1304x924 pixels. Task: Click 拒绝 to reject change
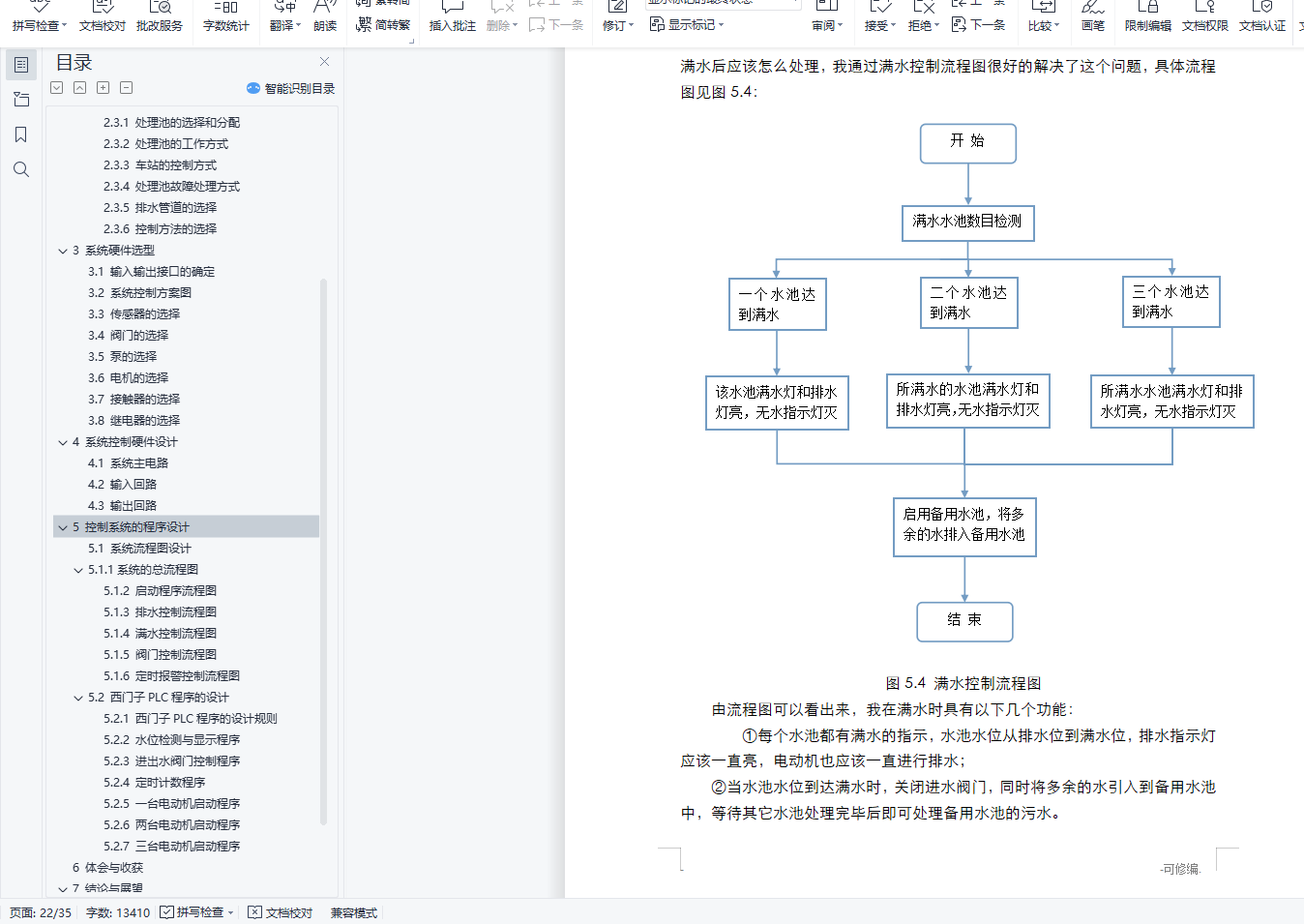(x=923, y=16)
